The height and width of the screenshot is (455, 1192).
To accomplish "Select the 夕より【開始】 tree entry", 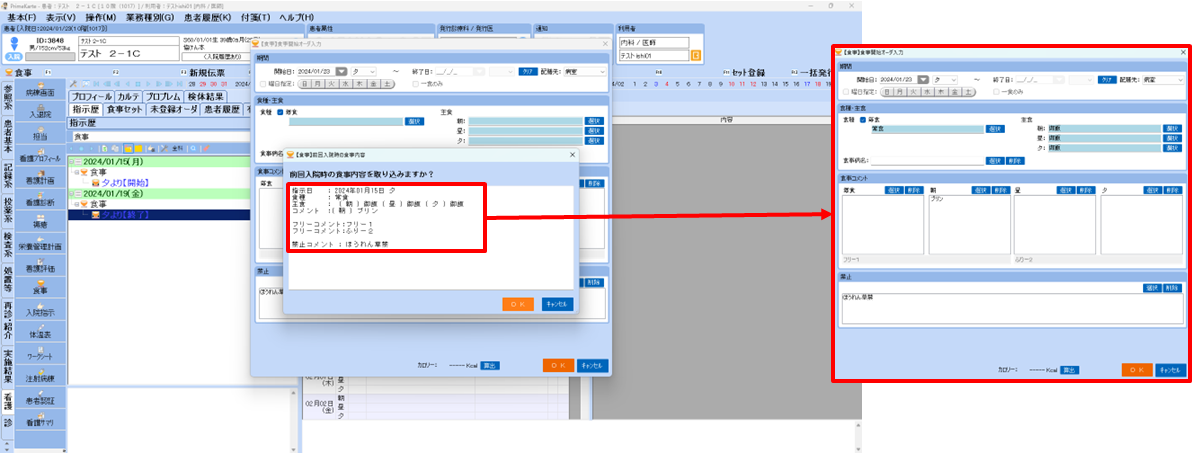I will coord(125,183).
